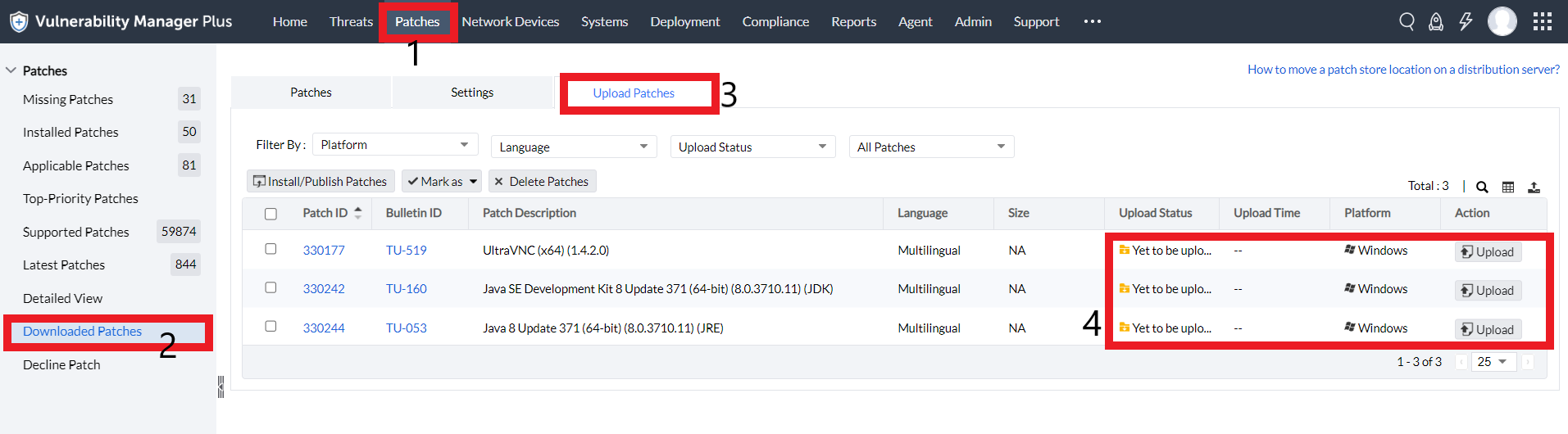Switch to the Upload Patches tab
This screenshot has height=434, width=1568.
coord(634,93)
